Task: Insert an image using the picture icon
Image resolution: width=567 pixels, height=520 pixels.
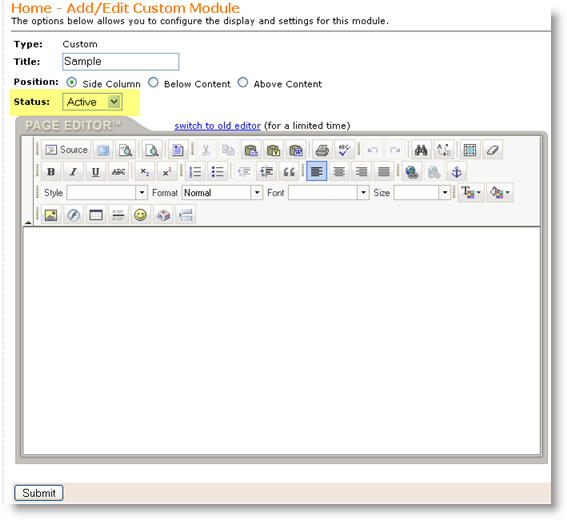Action: [51, 215]
